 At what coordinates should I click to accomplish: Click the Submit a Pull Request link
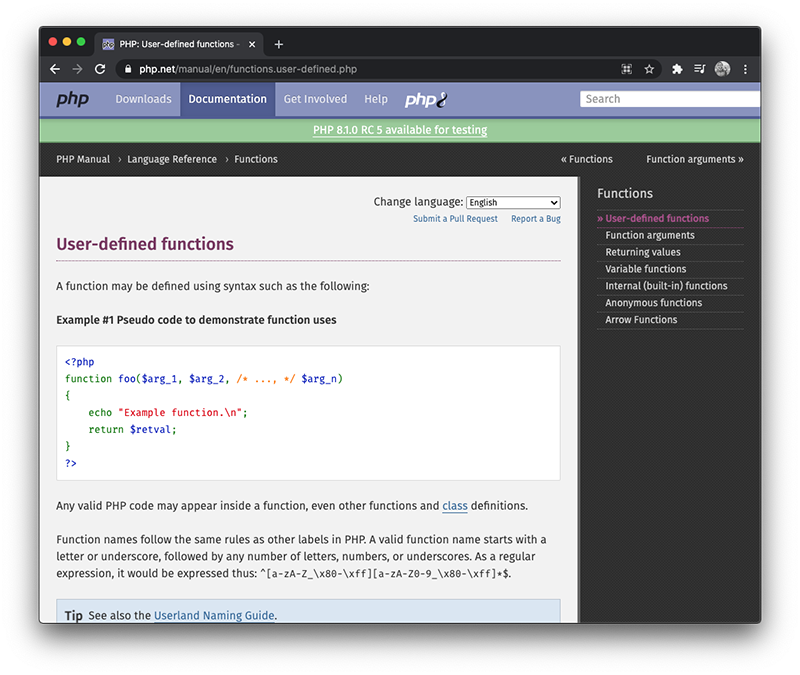(455, 218)
